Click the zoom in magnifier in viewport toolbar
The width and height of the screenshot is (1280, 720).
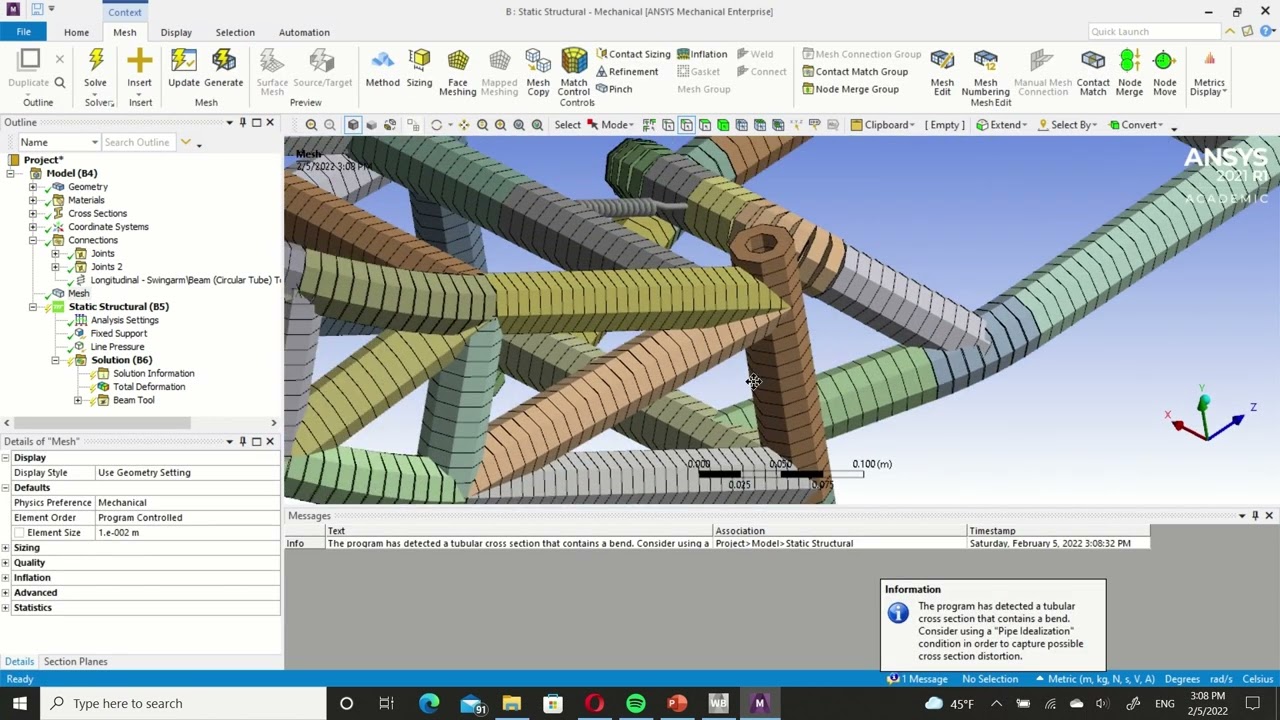500,125
